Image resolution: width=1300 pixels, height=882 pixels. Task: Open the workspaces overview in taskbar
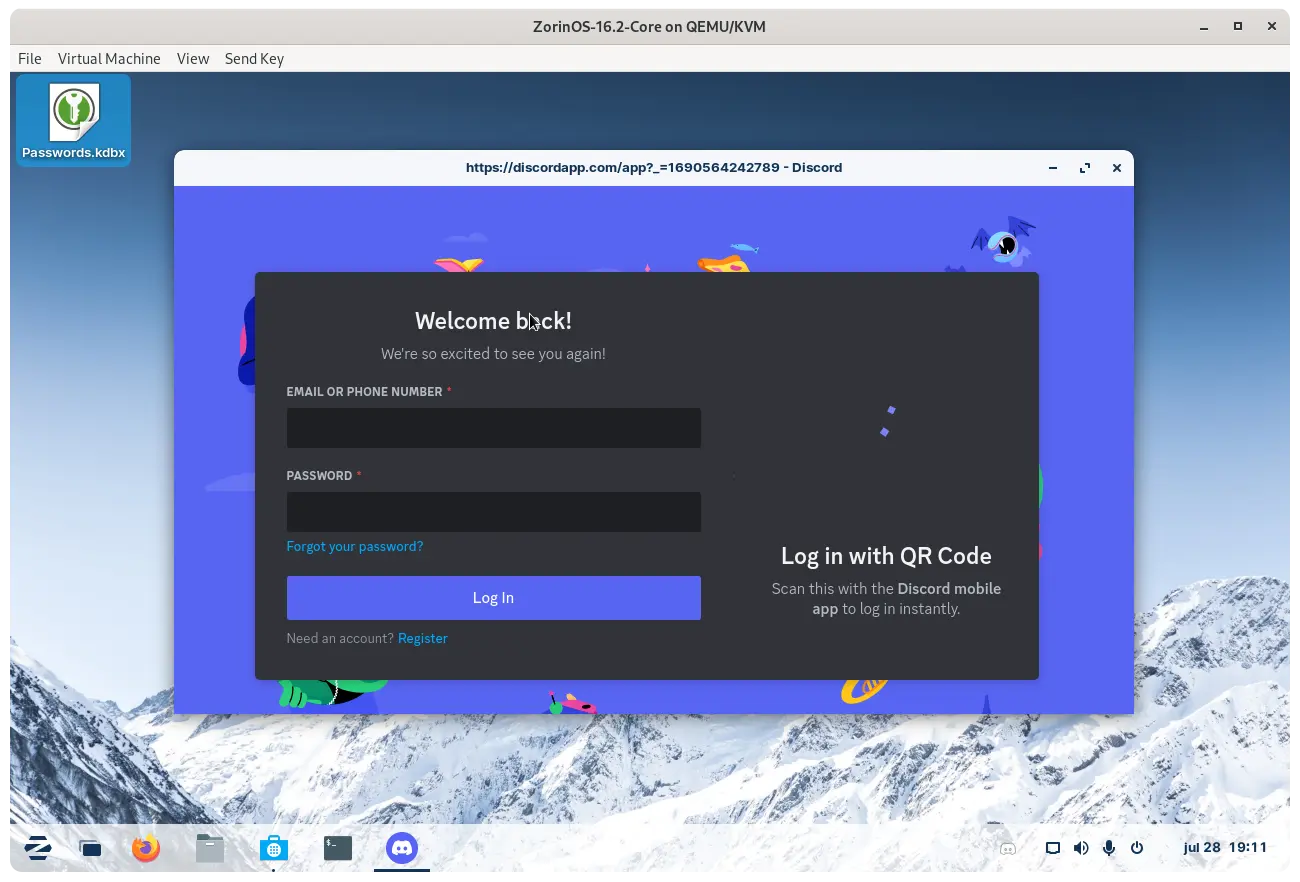tap(91, 849)
